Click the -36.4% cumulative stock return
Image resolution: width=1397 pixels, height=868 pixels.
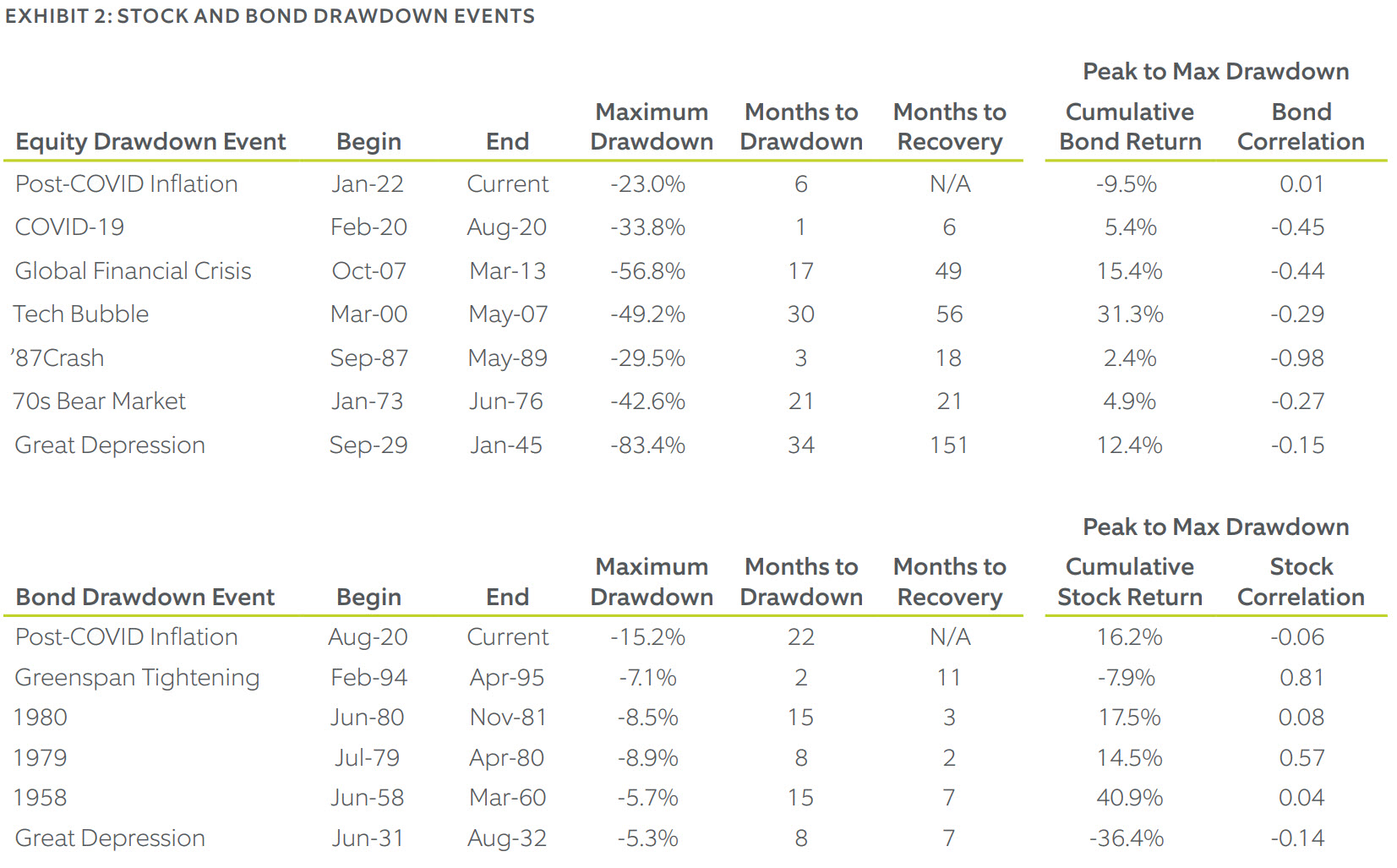tap(1126, 838)
